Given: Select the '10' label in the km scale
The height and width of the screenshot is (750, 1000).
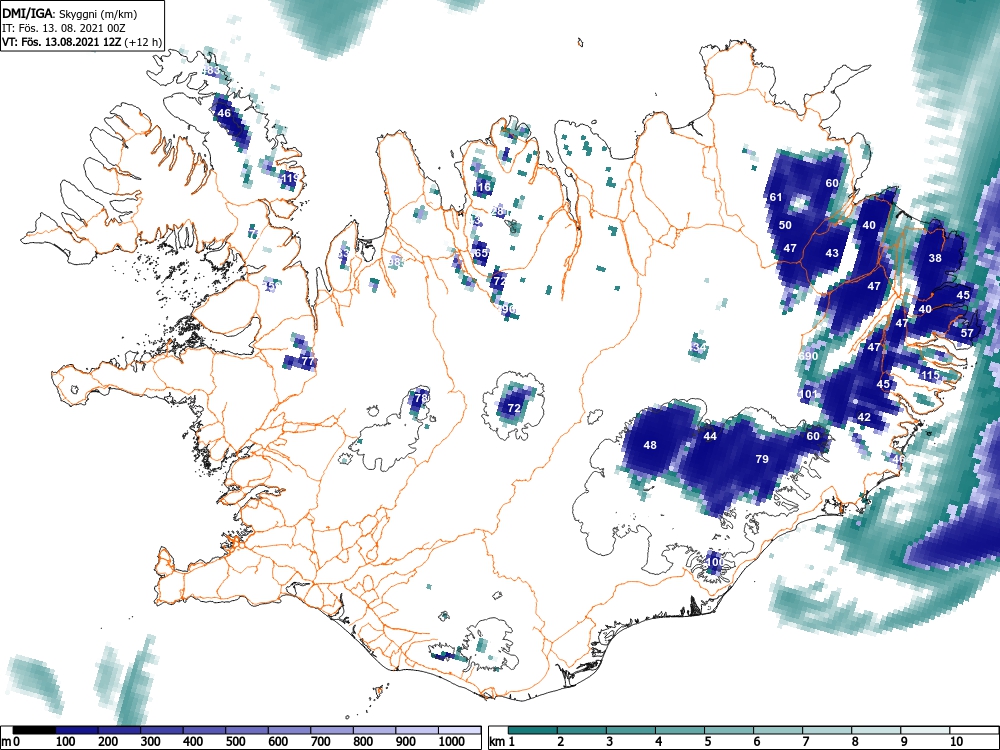Looking at the screenshot, I should (955, 742).
